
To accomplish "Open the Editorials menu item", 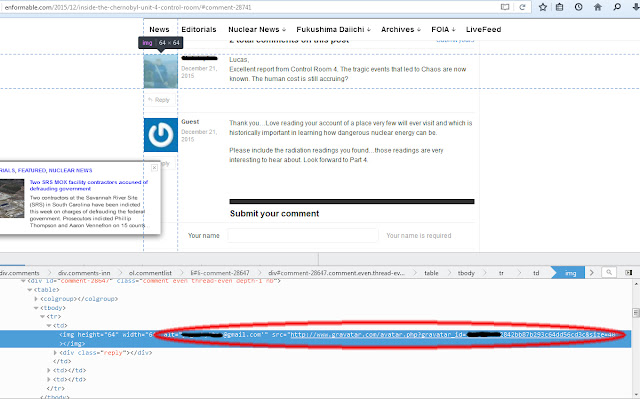I will pos(199,29).
